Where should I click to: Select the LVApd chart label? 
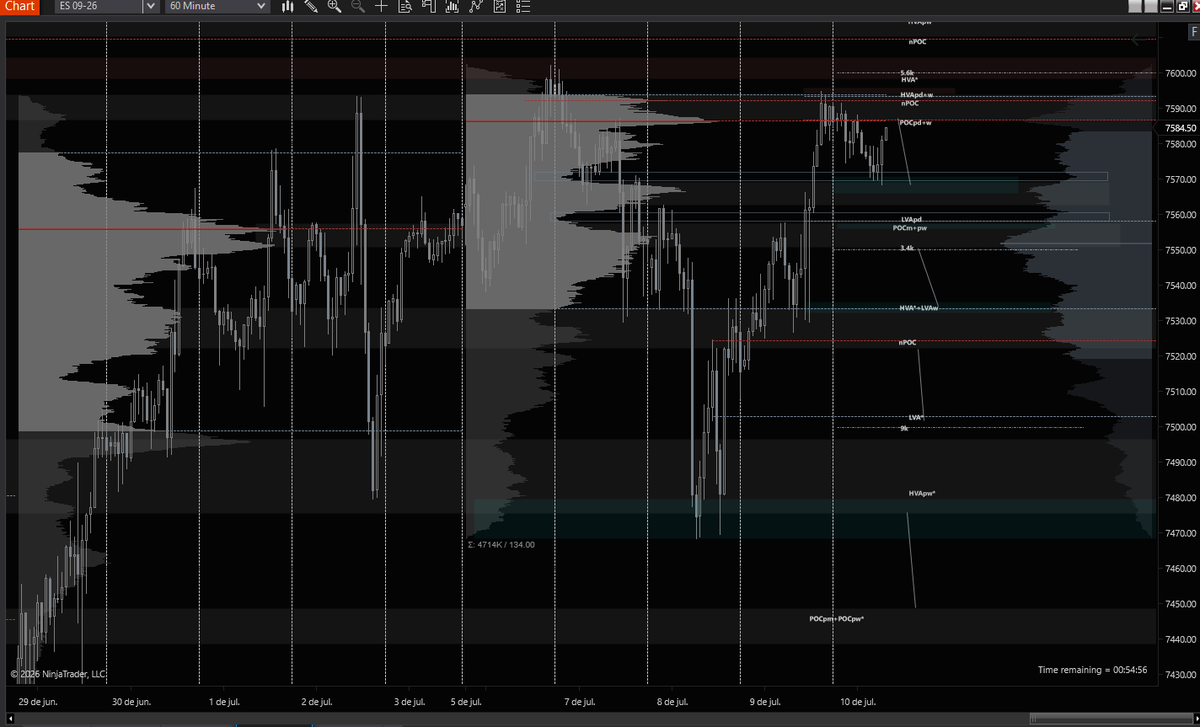click(x=911, y=219)
